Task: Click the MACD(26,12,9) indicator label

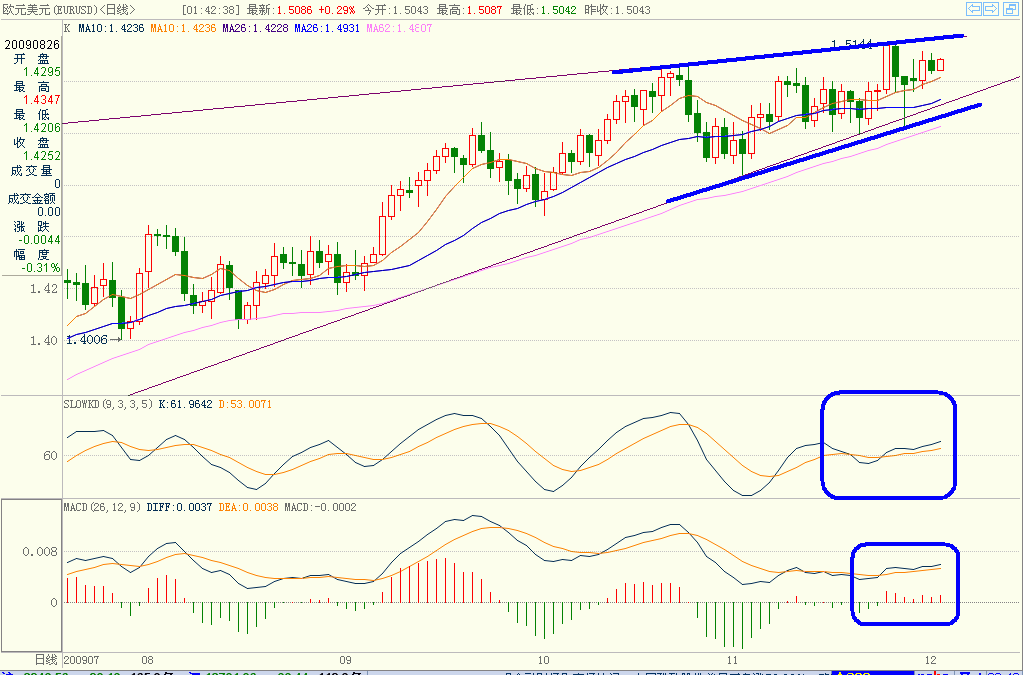Action: point(102,507)
